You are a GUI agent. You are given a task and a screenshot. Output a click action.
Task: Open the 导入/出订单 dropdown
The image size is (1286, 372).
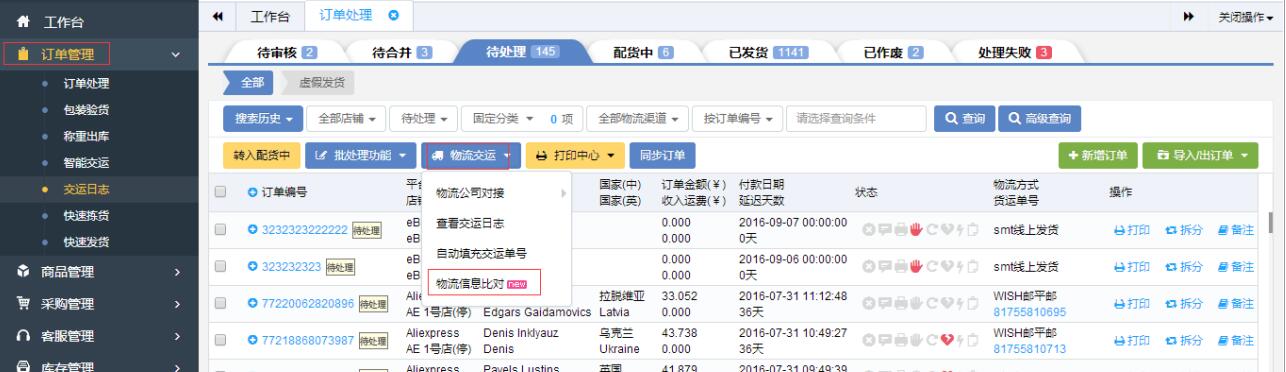pyautogui.click(x=1200, y=156)
